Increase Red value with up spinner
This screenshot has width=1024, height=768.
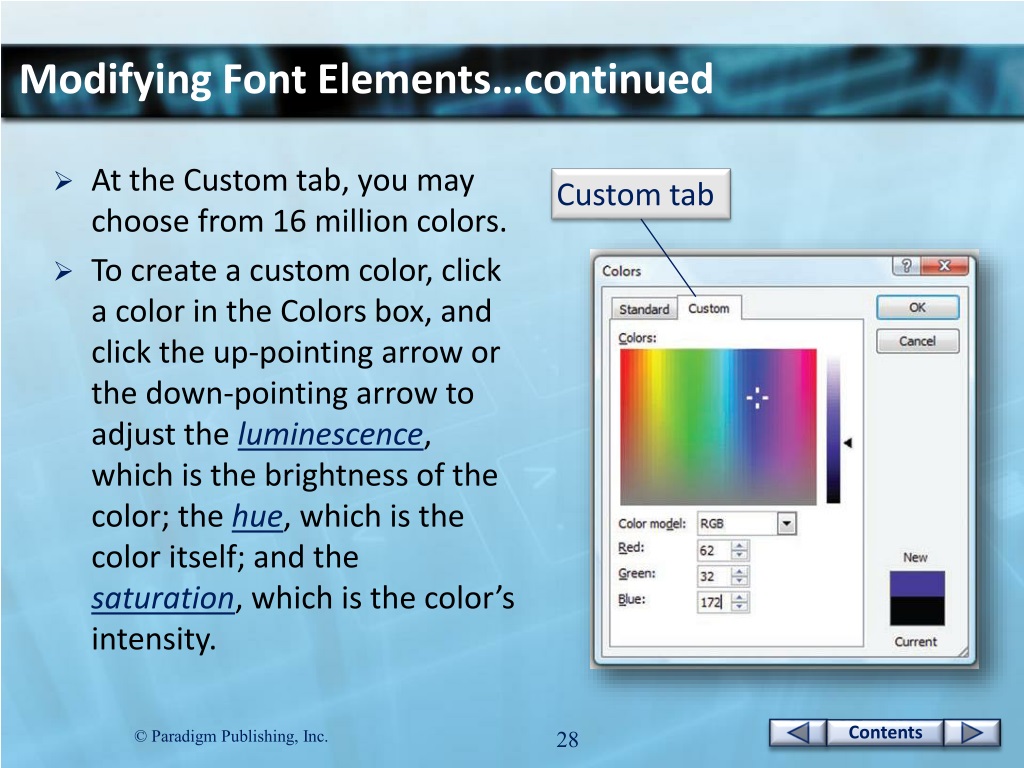coord(739,545)
